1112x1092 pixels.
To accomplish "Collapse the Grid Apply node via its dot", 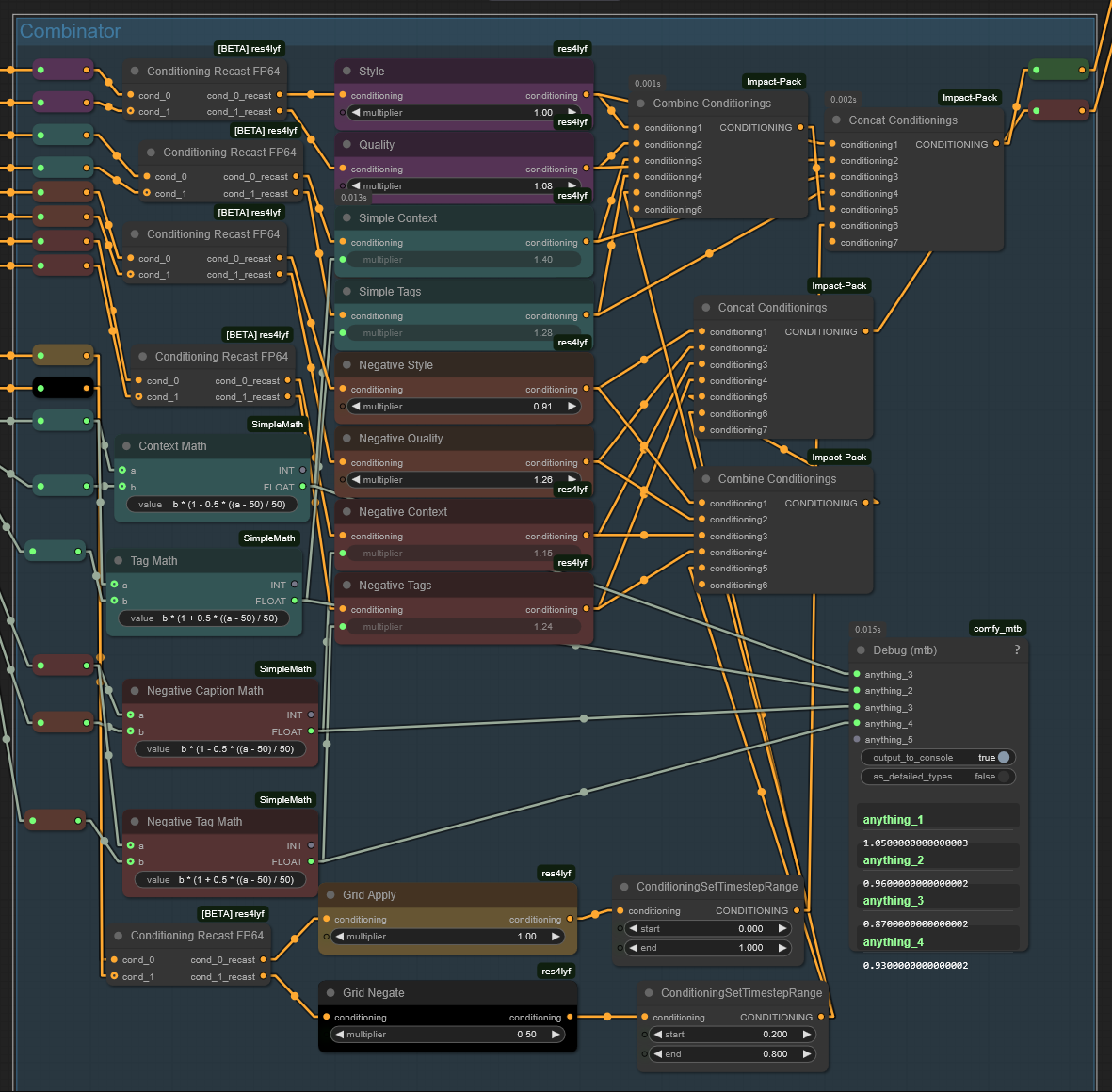I will [330, 895].
